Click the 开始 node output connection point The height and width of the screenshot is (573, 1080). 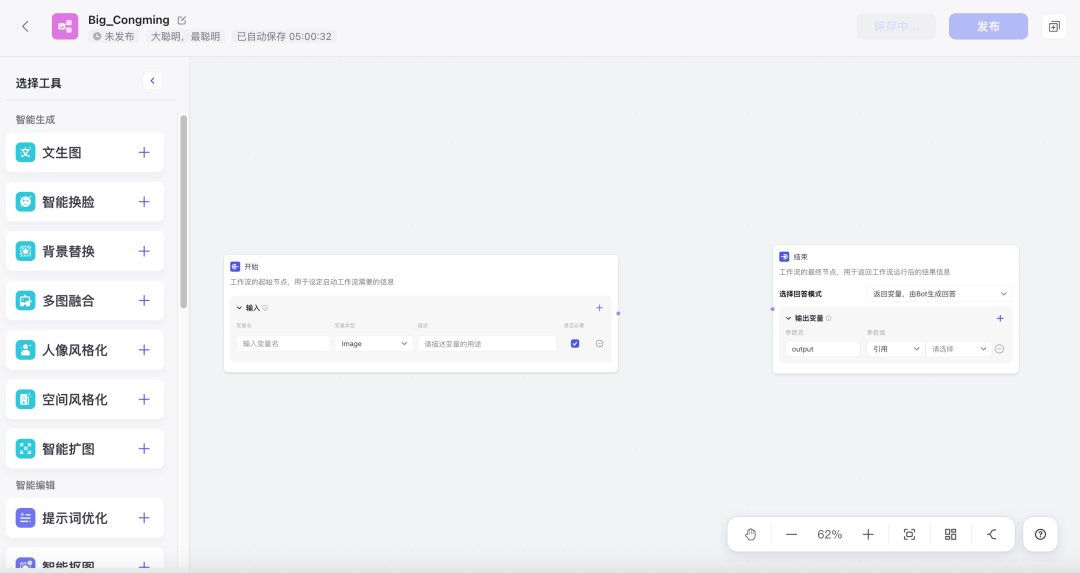click(x=618, y=313)
